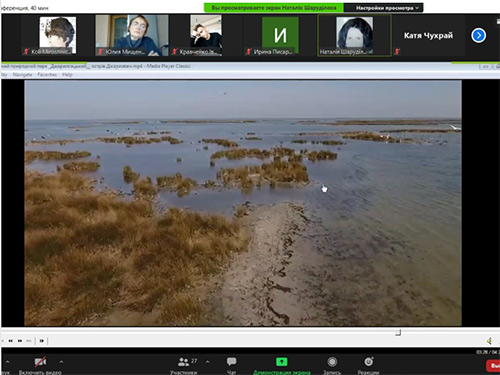Click the rewind button in the player controls
Image resolution: width=500 pixels, height=375 pixels.
click(11, 341)
